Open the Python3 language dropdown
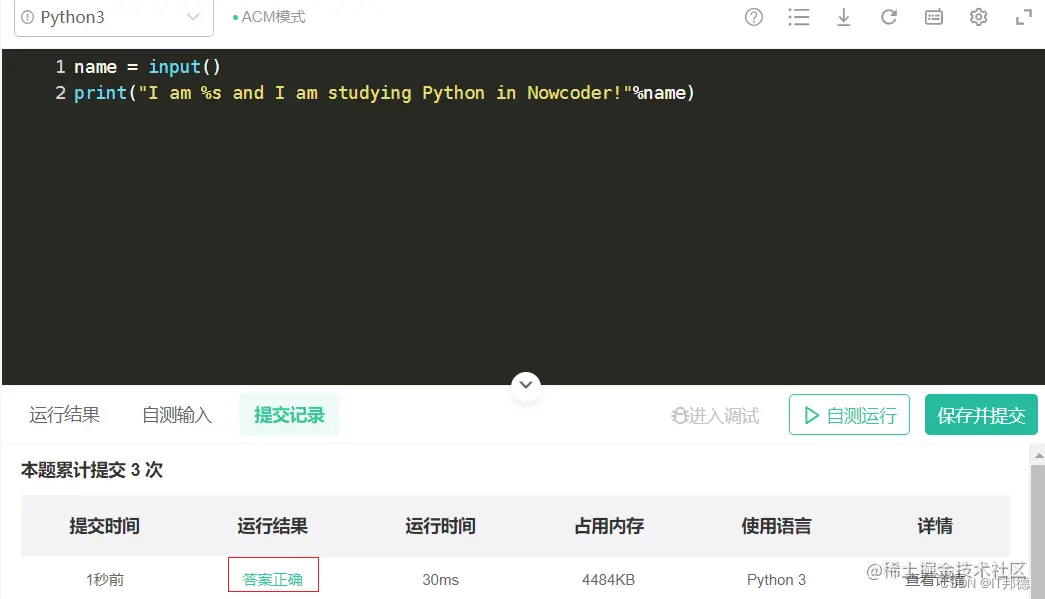Image resolution: width=1045 pixels, height=599 pixels. pos(113,17)
